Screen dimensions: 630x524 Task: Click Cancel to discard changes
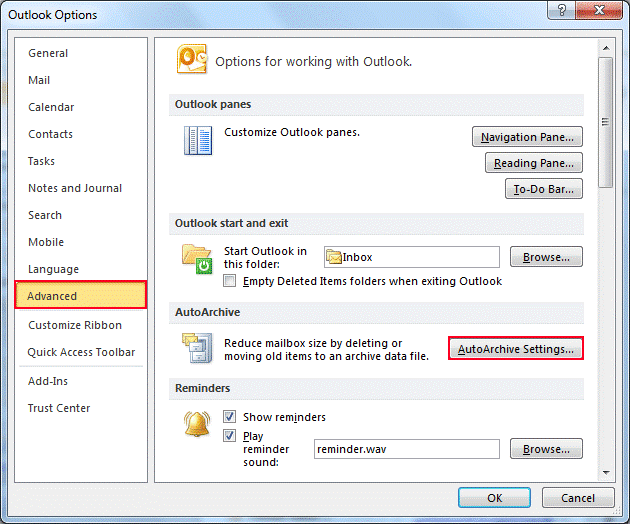578,498
